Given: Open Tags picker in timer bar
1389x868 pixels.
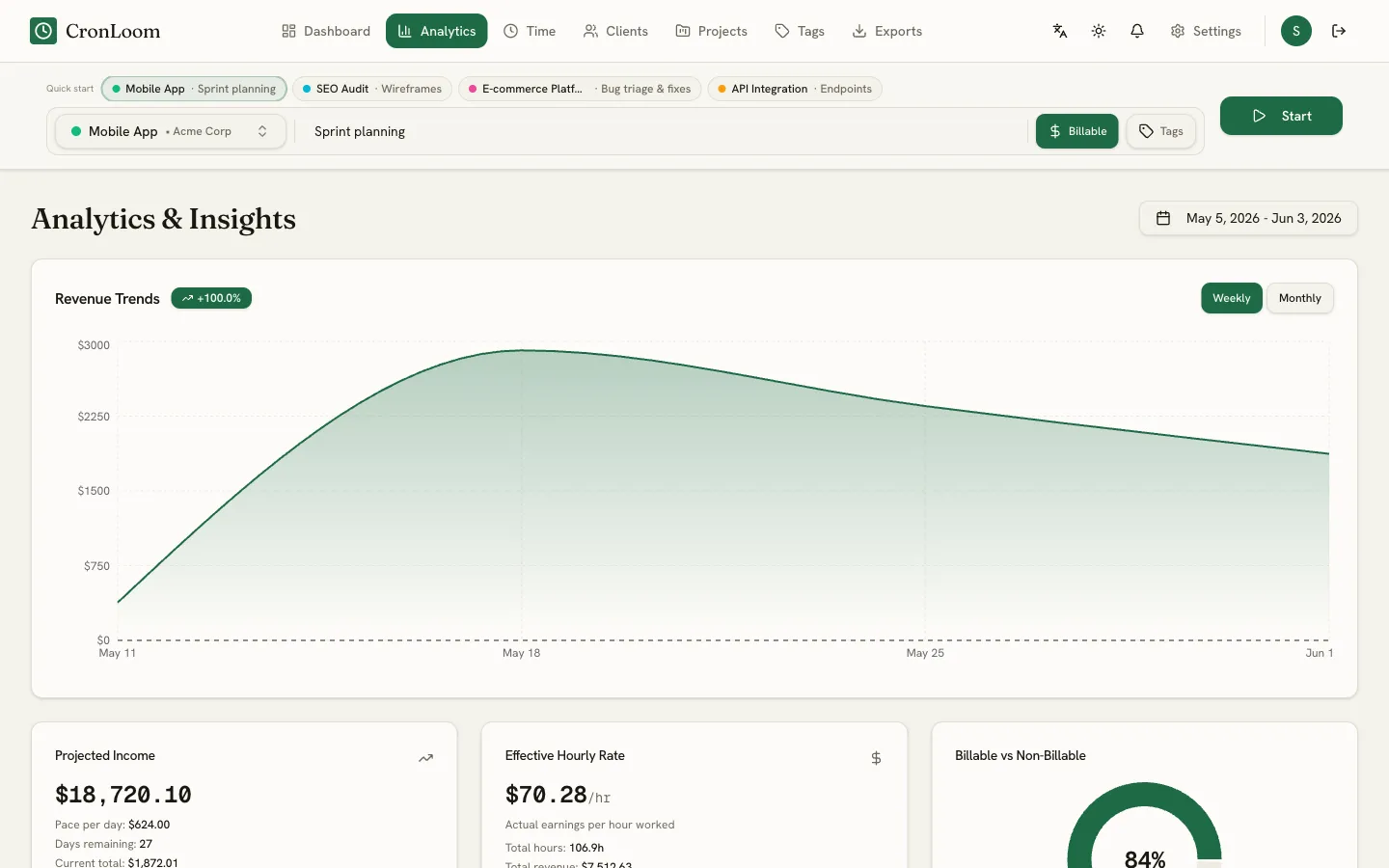Looking at the screenshot, I should point(1161,131).
